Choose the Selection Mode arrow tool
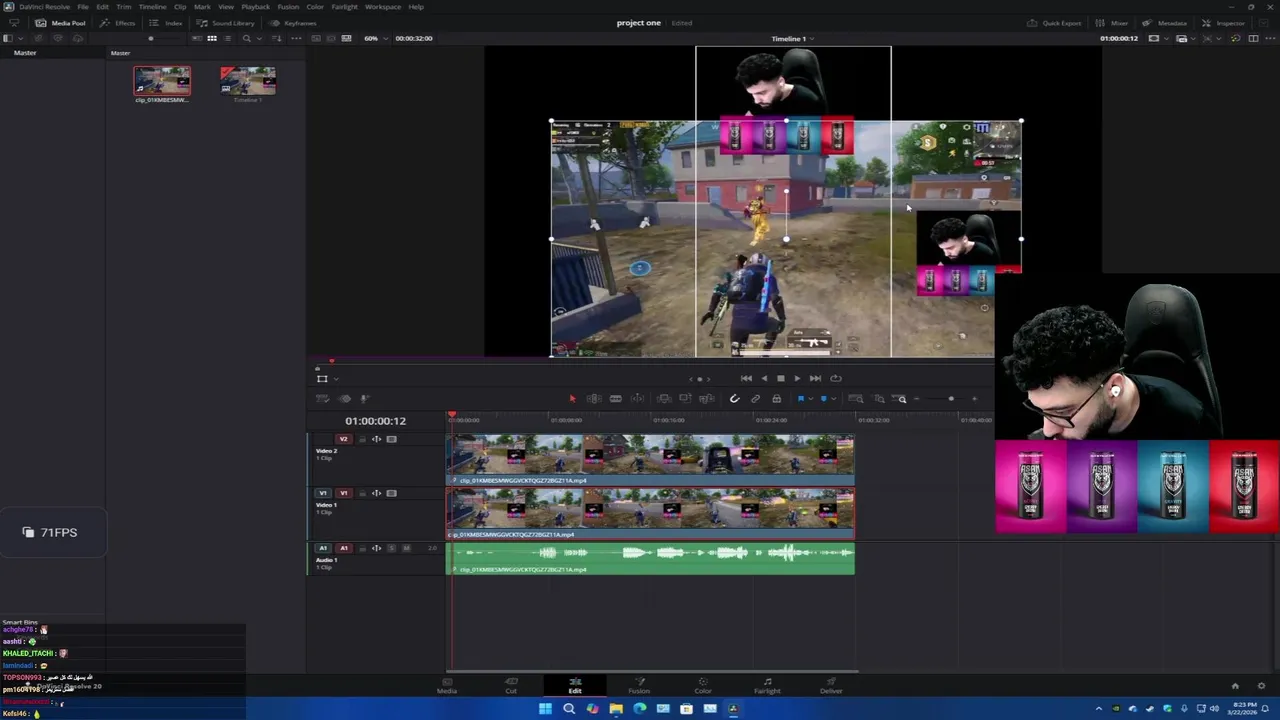 (x=572, y=399)
